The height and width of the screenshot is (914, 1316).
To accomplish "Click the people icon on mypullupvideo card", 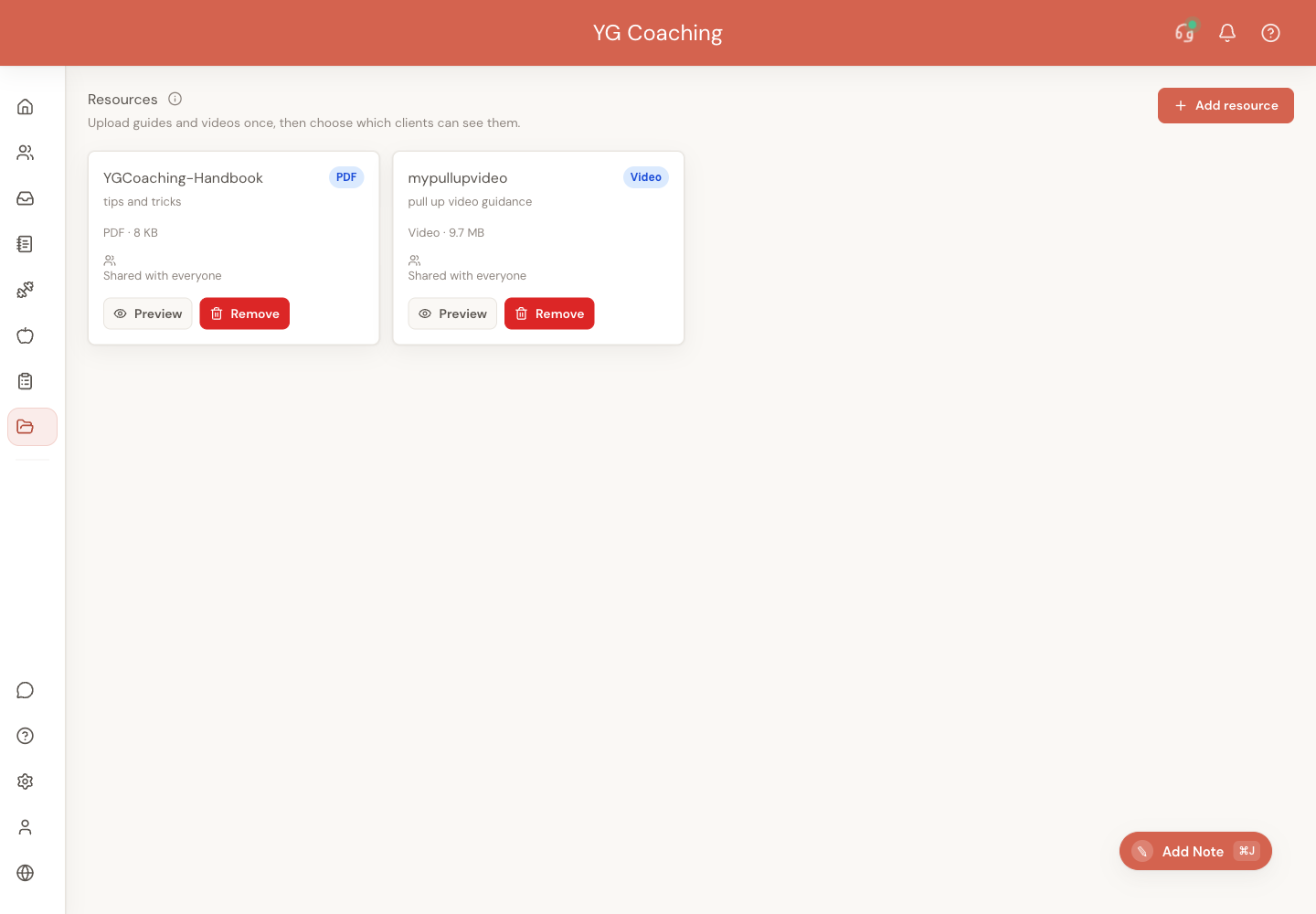I will [x=414, y=260].
